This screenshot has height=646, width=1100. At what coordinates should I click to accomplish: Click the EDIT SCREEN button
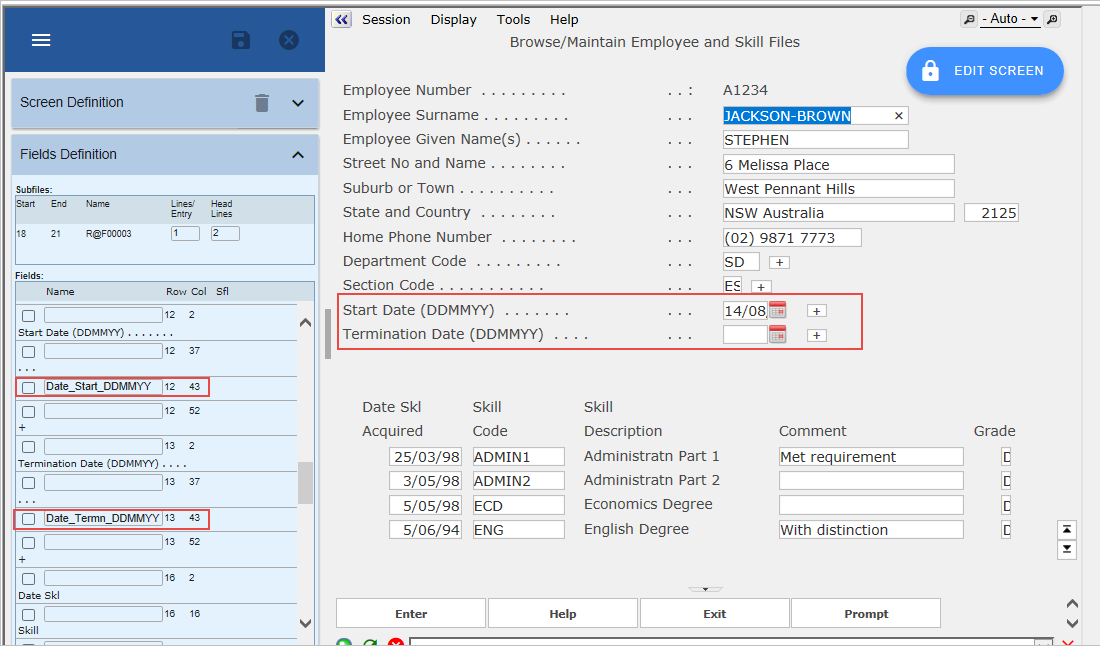pos(984,71)
